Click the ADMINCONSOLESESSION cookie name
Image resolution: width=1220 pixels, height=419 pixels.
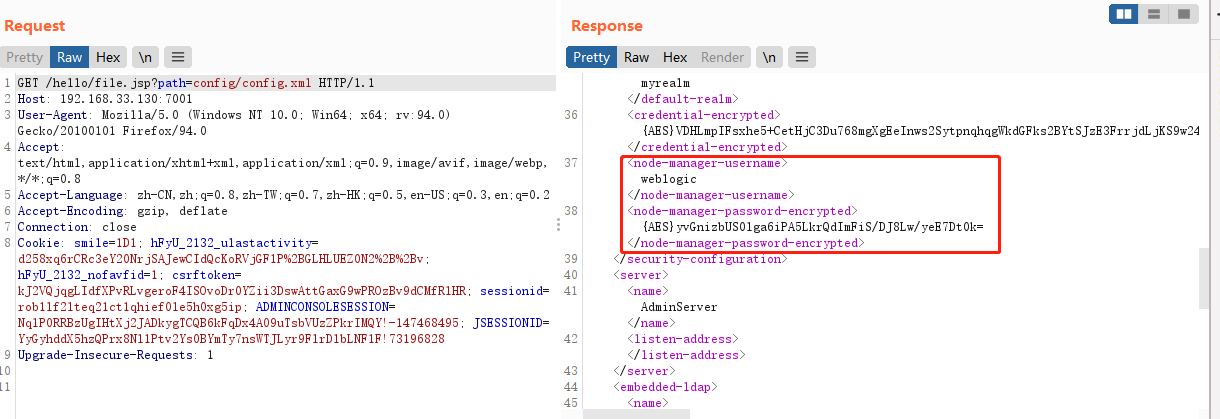pos(321,307)
